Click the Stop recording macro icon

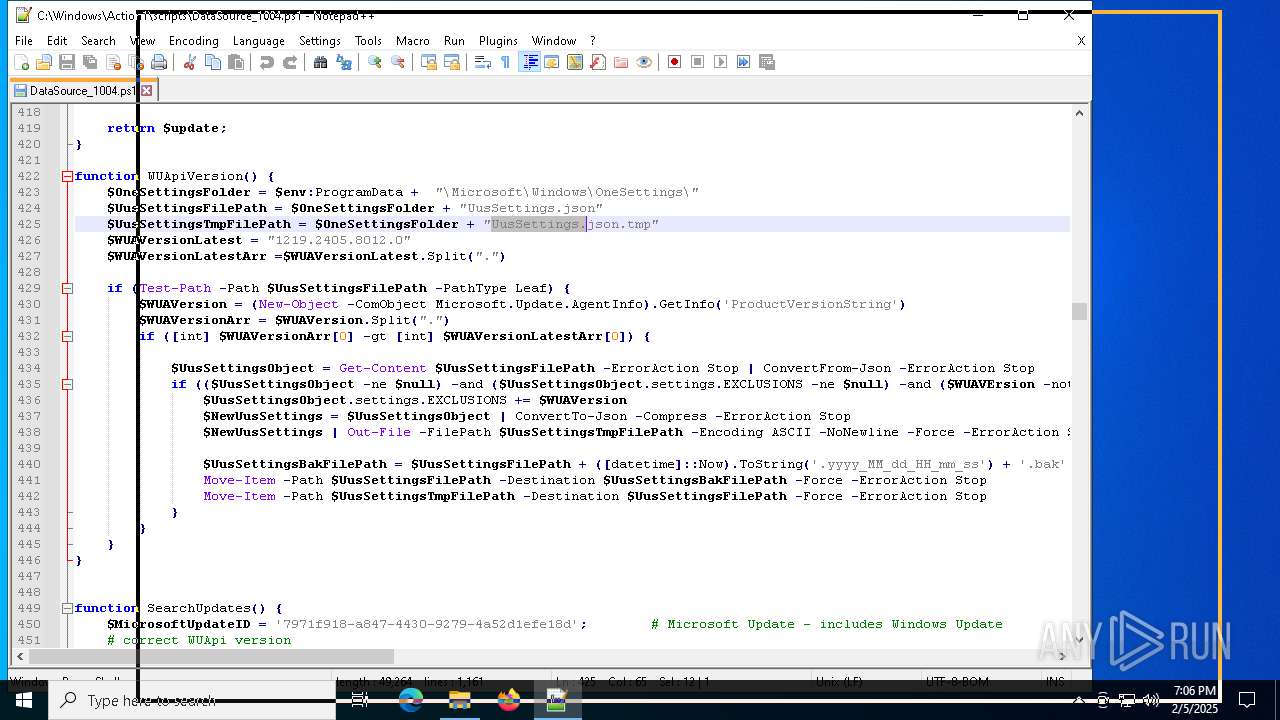(x=697, y=62)
